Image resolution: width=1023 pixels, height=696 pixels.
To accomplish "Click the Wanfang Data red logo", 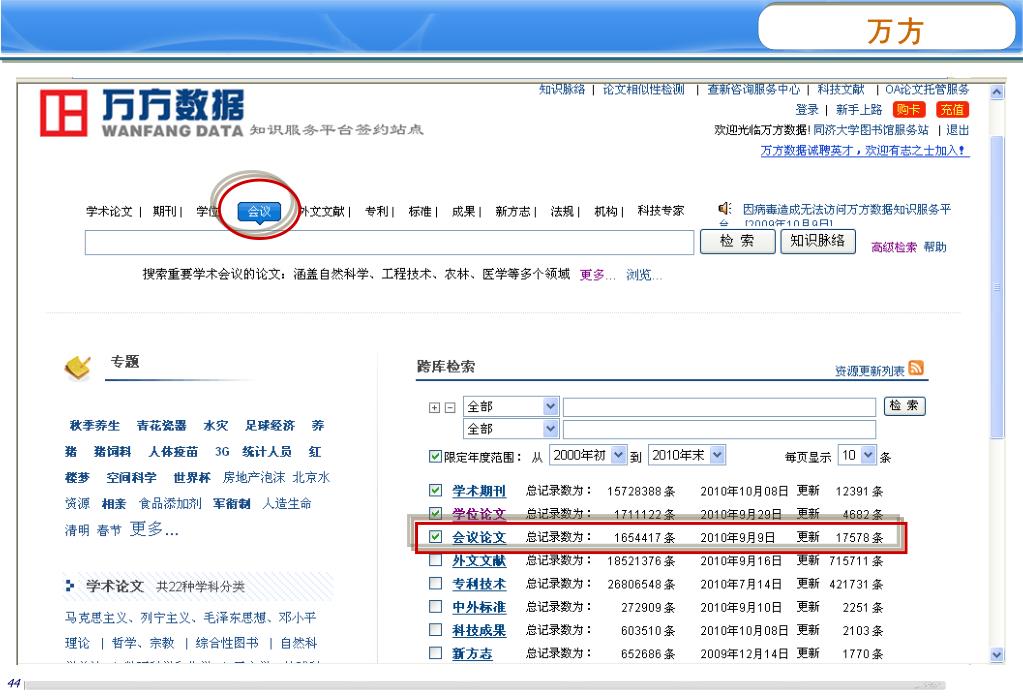I will (63, 113).
